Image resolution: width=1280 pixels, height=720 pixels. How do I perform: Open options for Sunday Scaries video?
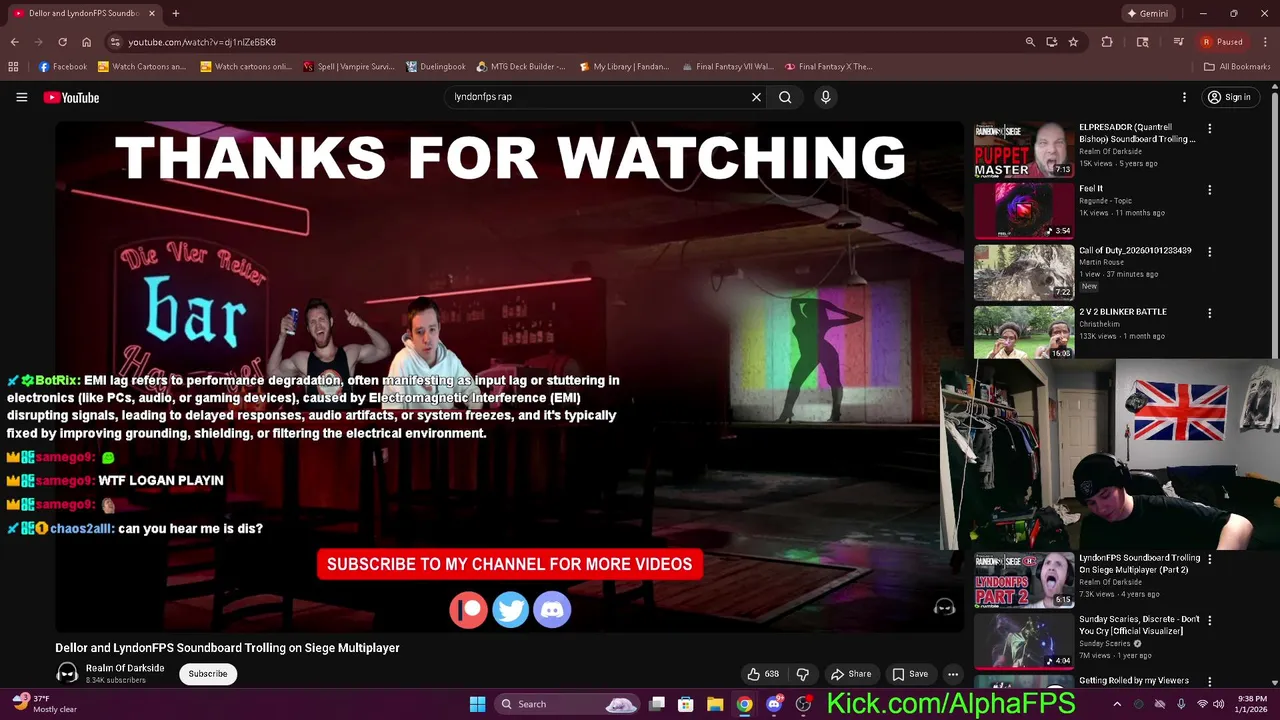(1209, 620)
